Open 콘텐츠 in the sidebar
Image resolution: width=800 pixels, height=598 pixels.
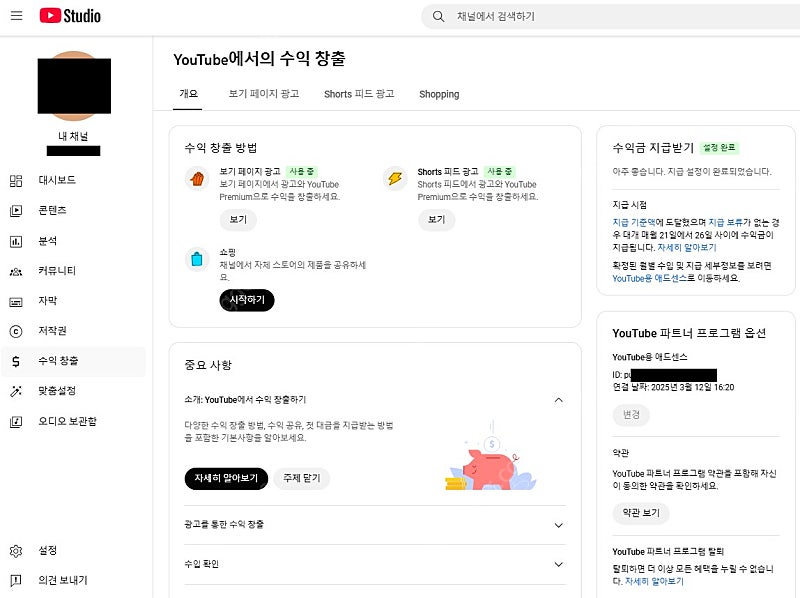[73, 211]
